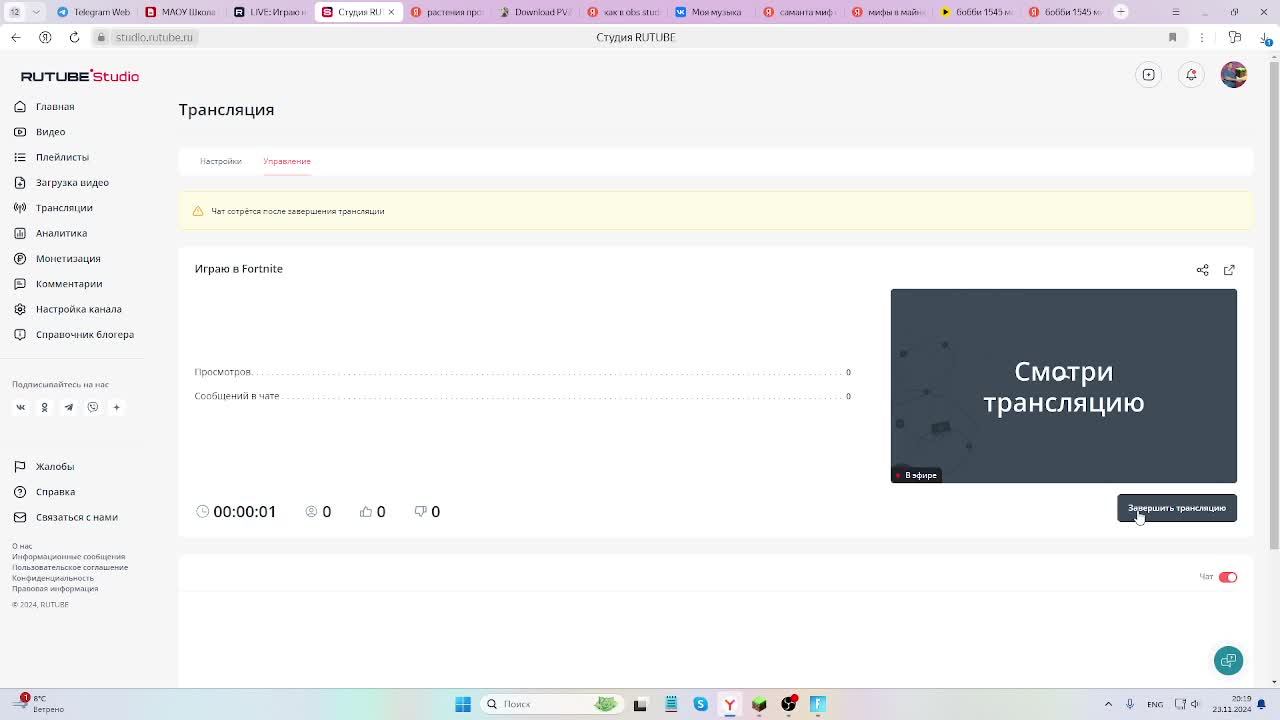Open the Windows Start menu
1280x720 pixels.
[x=463, y=704]
